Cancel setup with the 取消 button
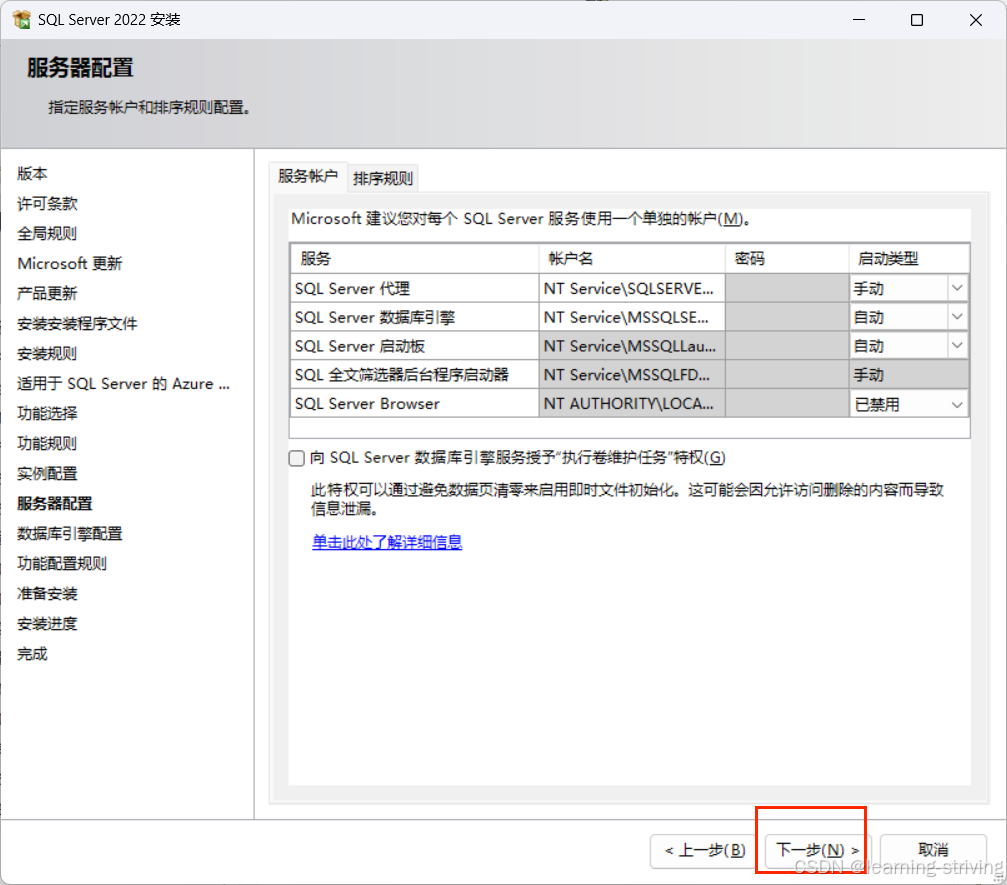This screenshot has width=1007, height=885. click(x=933, y=850)
